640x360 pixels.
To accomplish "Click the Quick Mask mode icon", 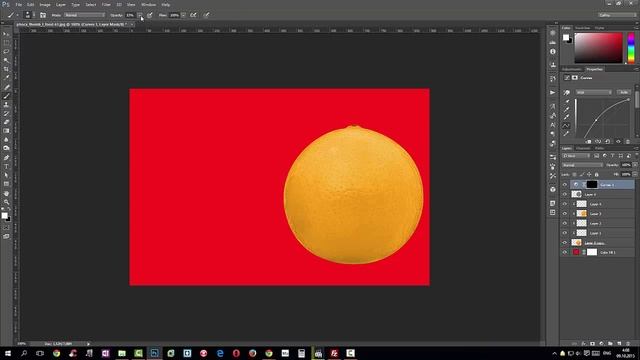I will (6, 228).
